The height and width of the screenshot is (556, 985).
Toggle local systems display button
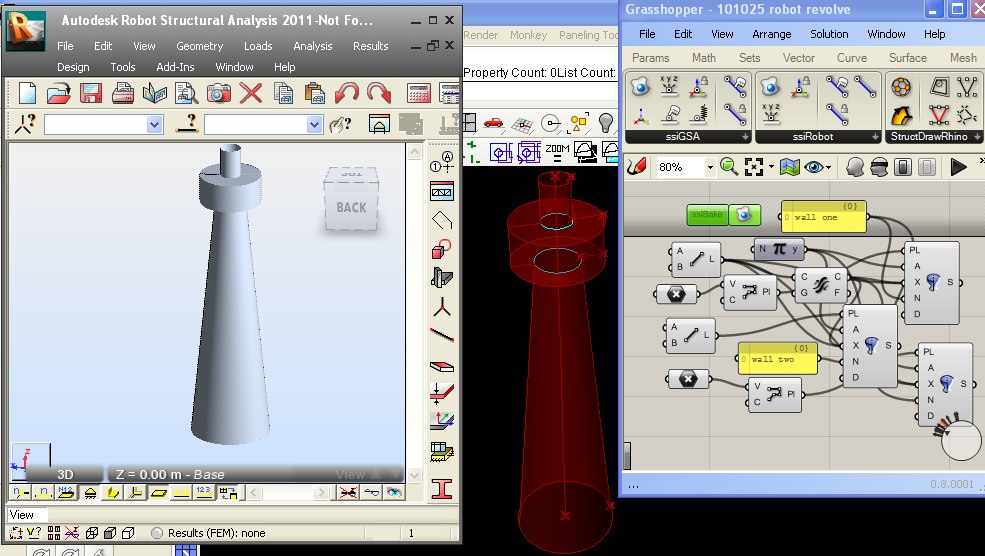pos(135,493)
